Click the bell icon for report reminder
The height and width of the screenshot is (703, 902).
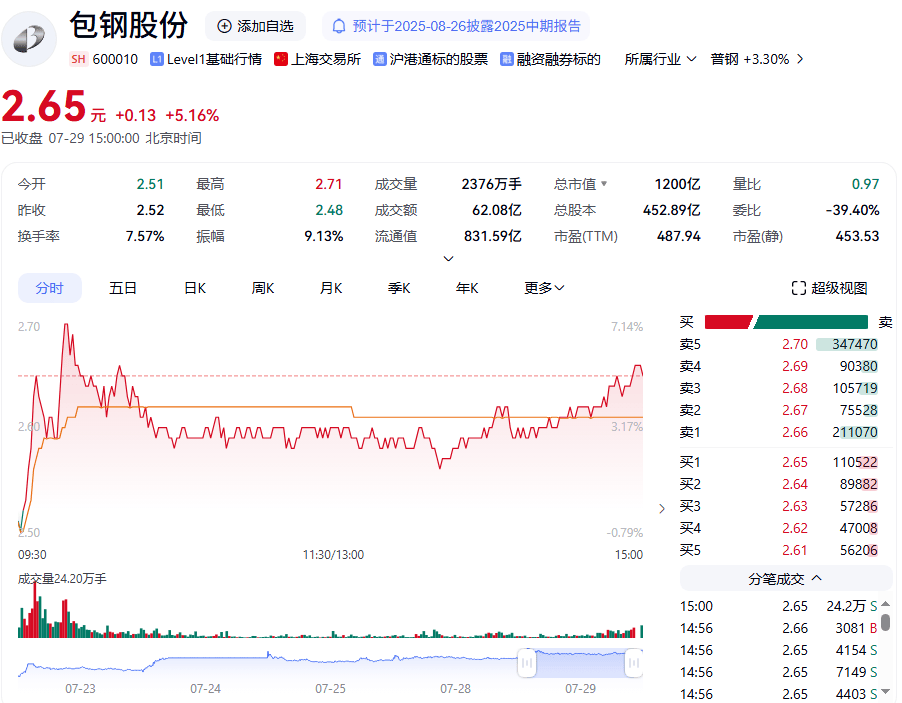coord(339,26)
